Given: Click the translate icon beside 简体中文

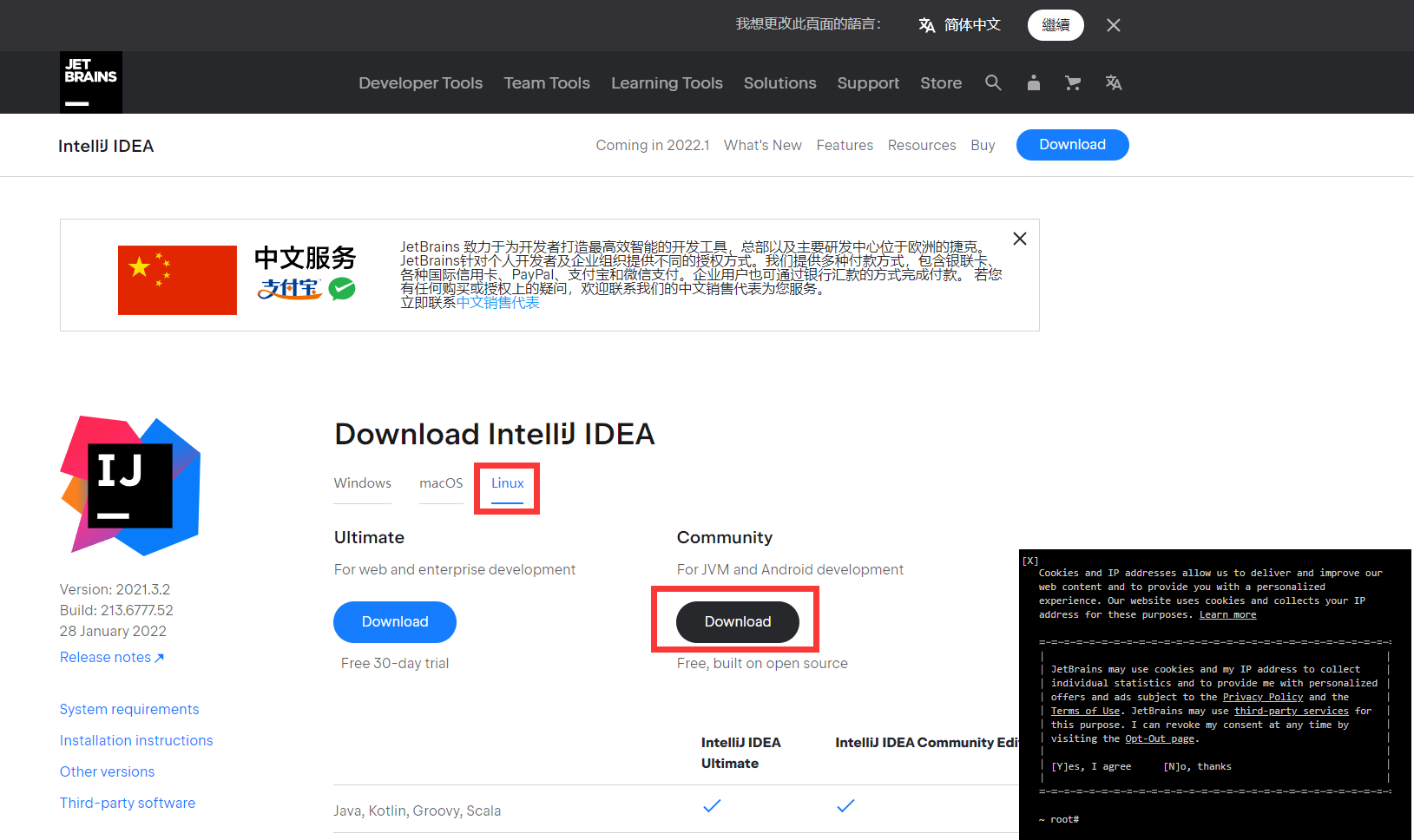Looking at the screenshot, I should (x=926, y=25).
